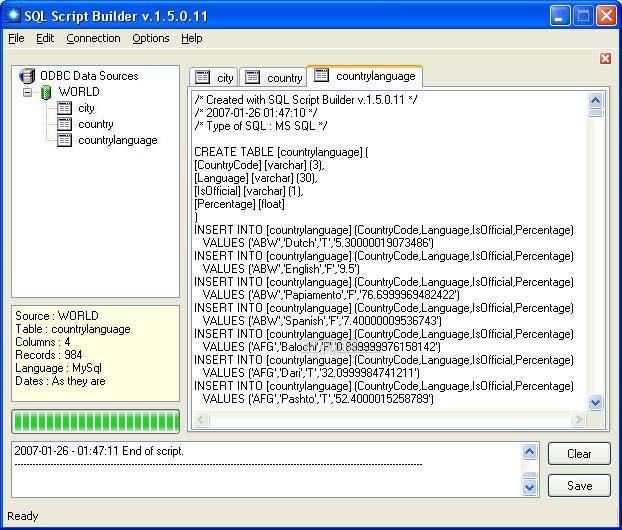
Task: Click the '[Percentage] [float]' line
Action: coord(239,204)
